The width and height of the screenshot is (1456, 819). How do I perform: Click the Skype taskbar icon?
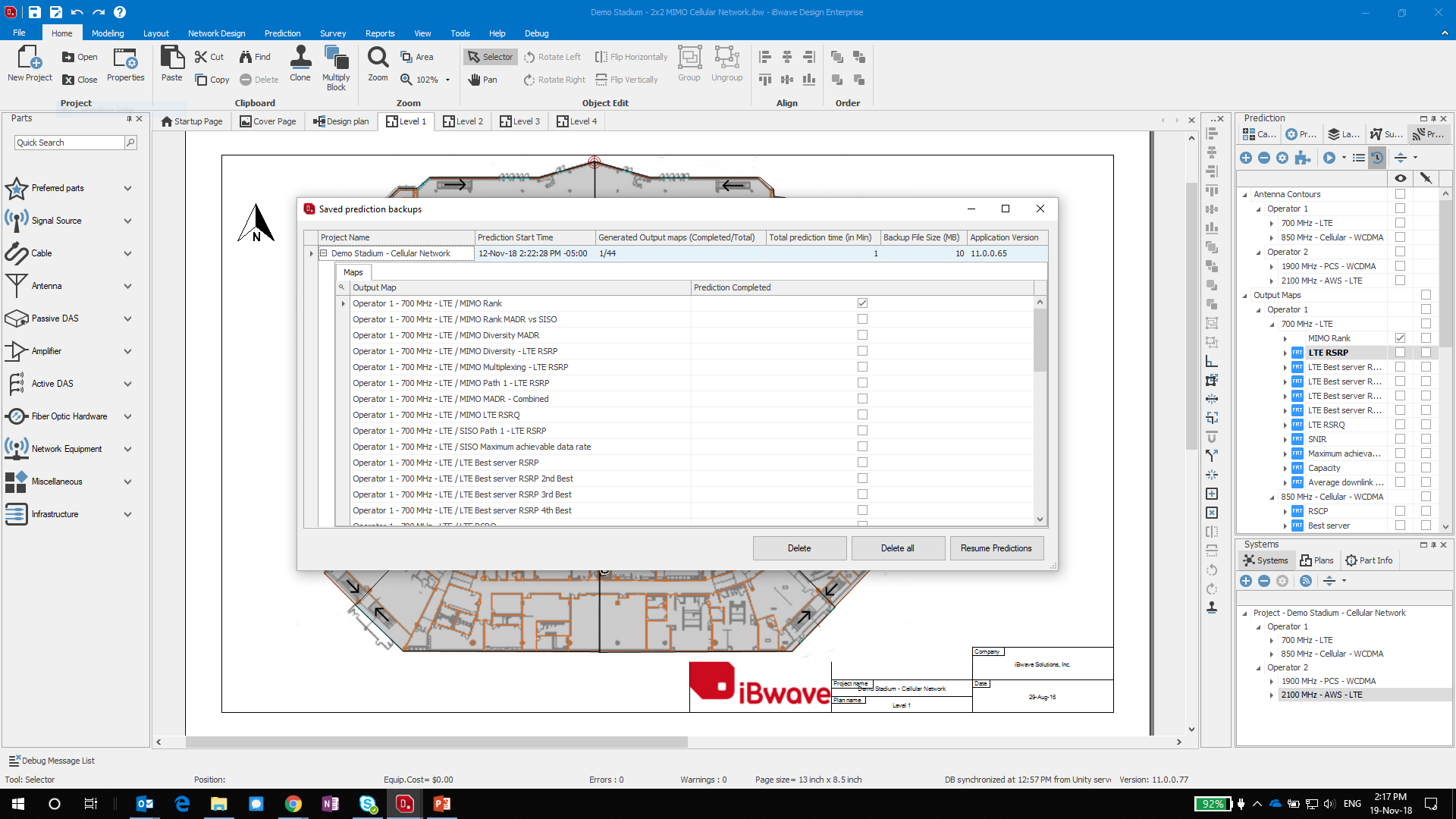[368, 804]
